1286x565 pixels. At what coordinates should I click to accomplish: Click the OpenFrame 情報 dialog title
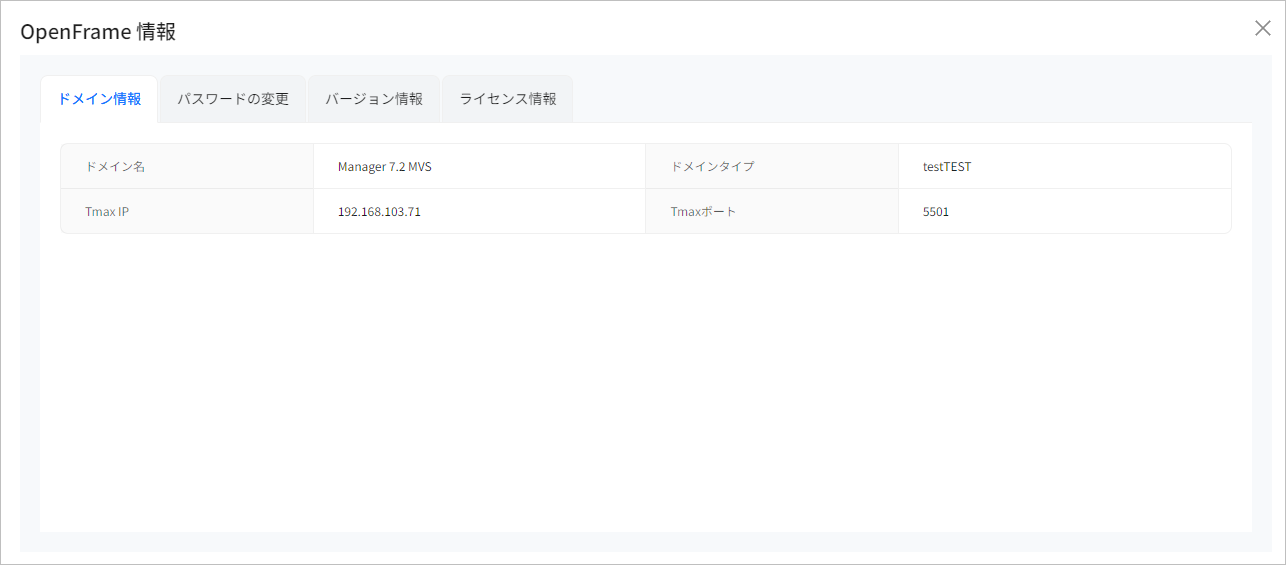click(x=98, y=32)
